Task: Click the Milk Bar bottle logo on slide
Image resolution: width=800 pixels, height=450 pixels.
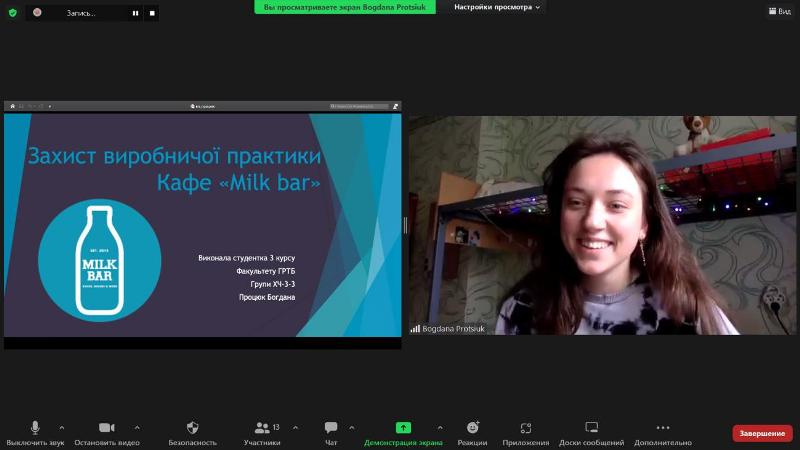Action: click(99, 260)
